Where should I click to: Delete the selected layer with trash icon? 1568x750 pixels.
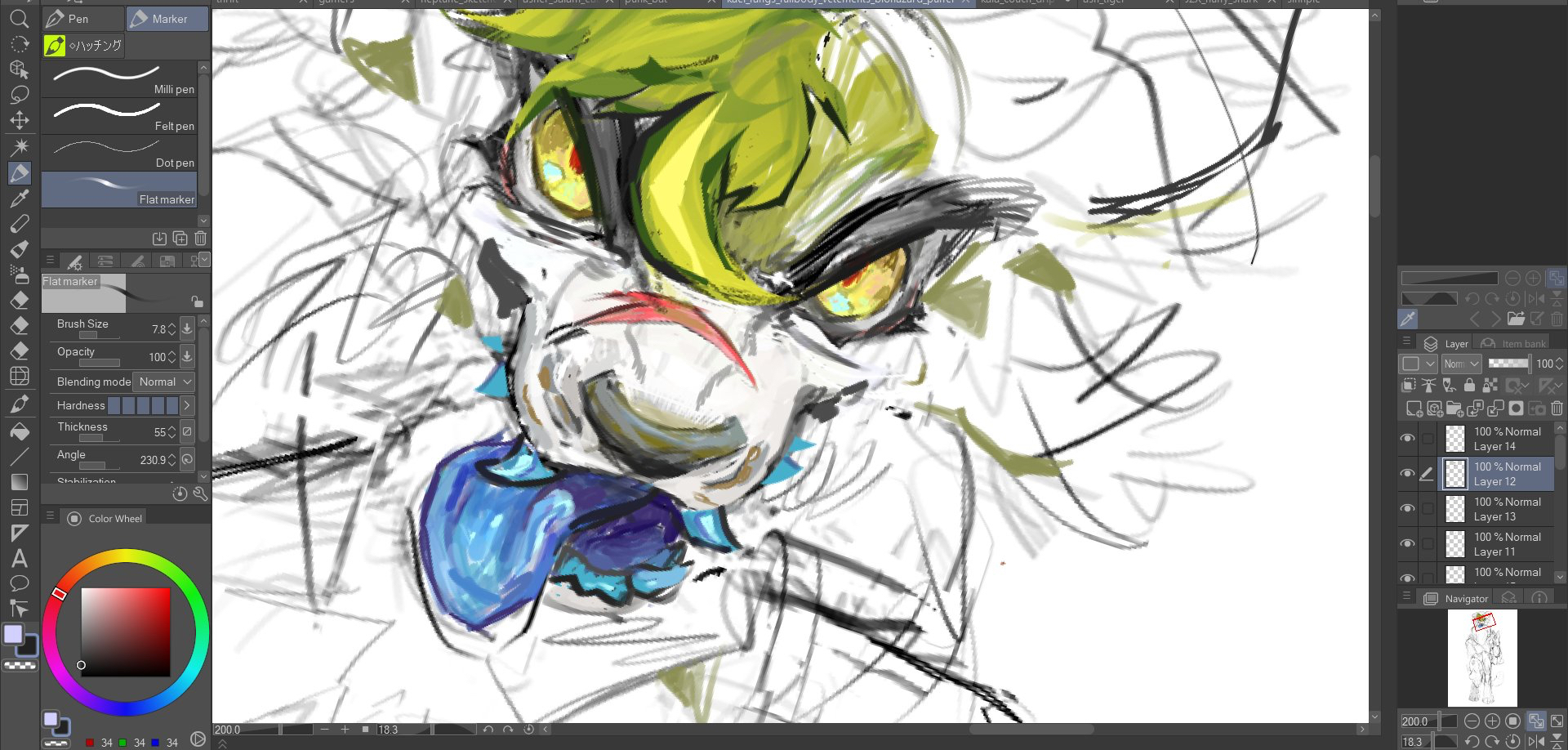pos(1557,408)
